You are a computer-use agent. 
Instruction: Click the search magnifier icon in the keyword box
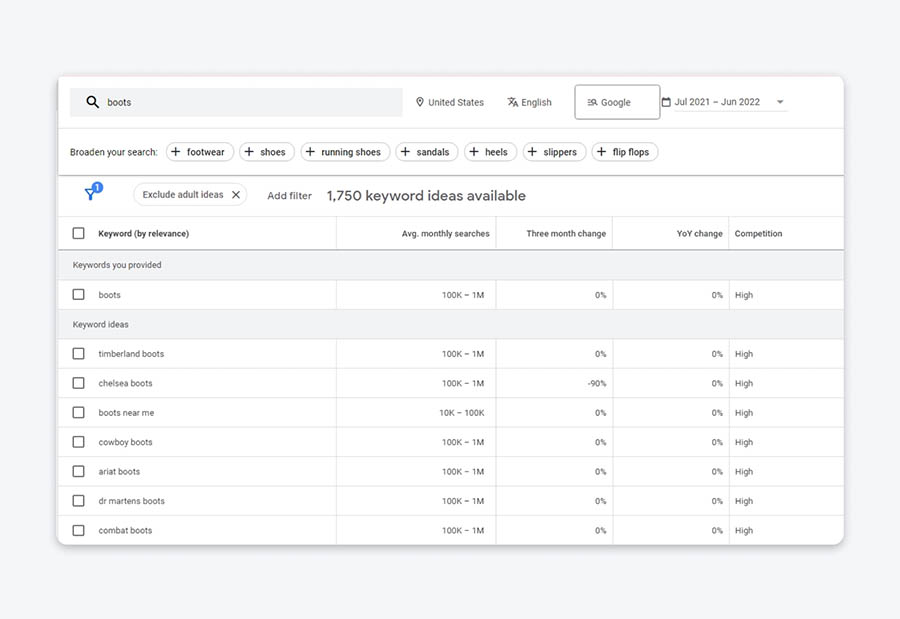[91, 102]
